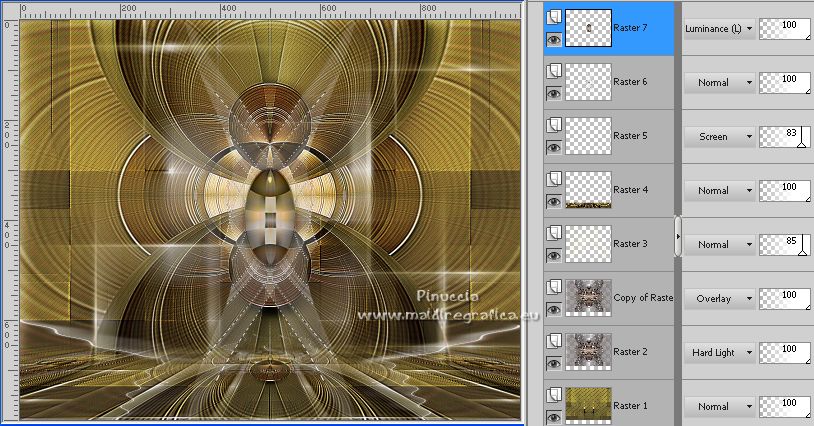The width and height of the screenshot is (814, 426).
Task: Hide the Raster 3 layer
Action: tap(554, 255)
